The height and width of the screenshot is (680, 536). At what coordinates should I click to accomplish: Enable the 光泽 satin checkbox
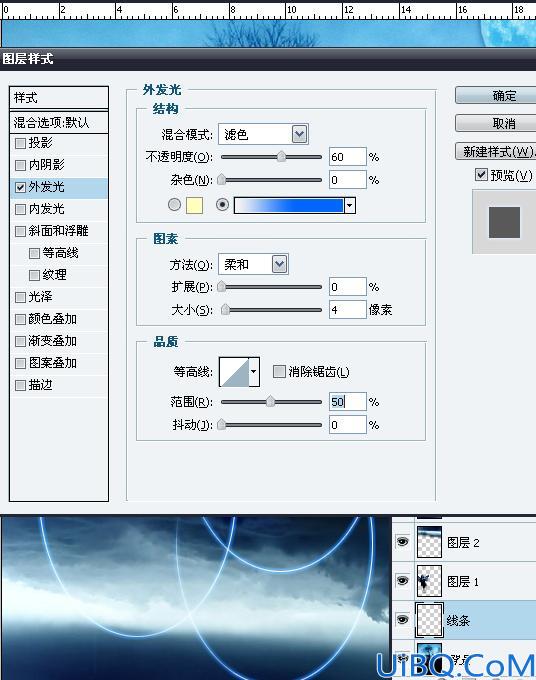coord(20,297)
